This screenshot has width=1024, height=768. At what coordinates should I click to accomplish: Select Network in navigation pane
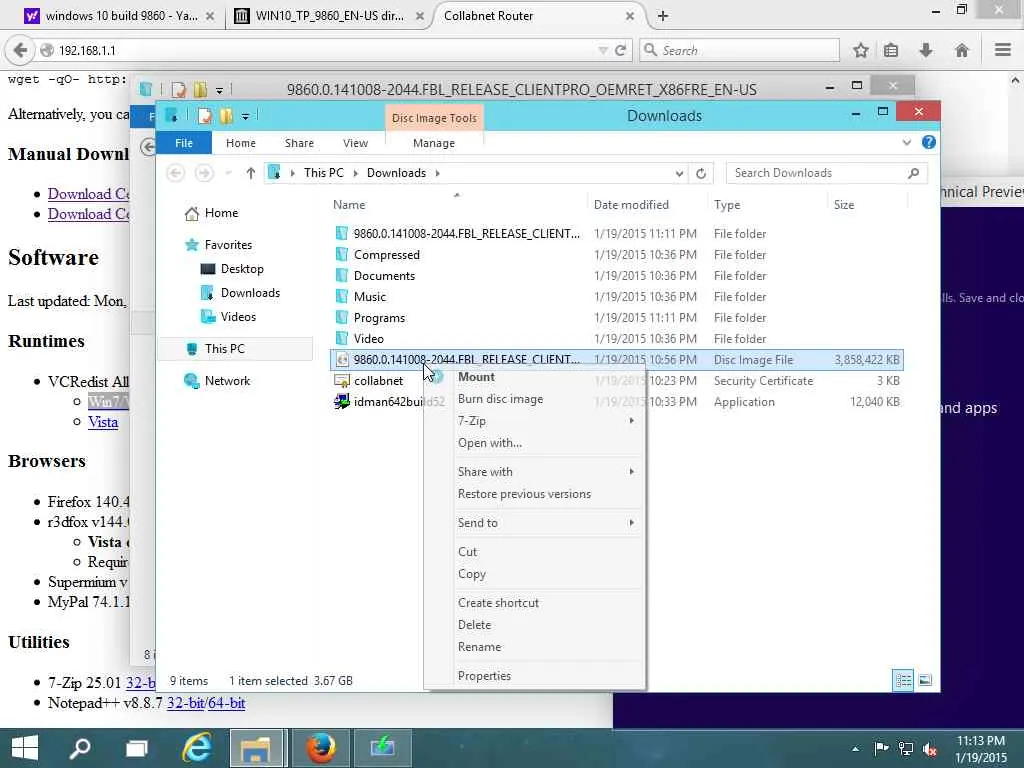tap(227, 381)
